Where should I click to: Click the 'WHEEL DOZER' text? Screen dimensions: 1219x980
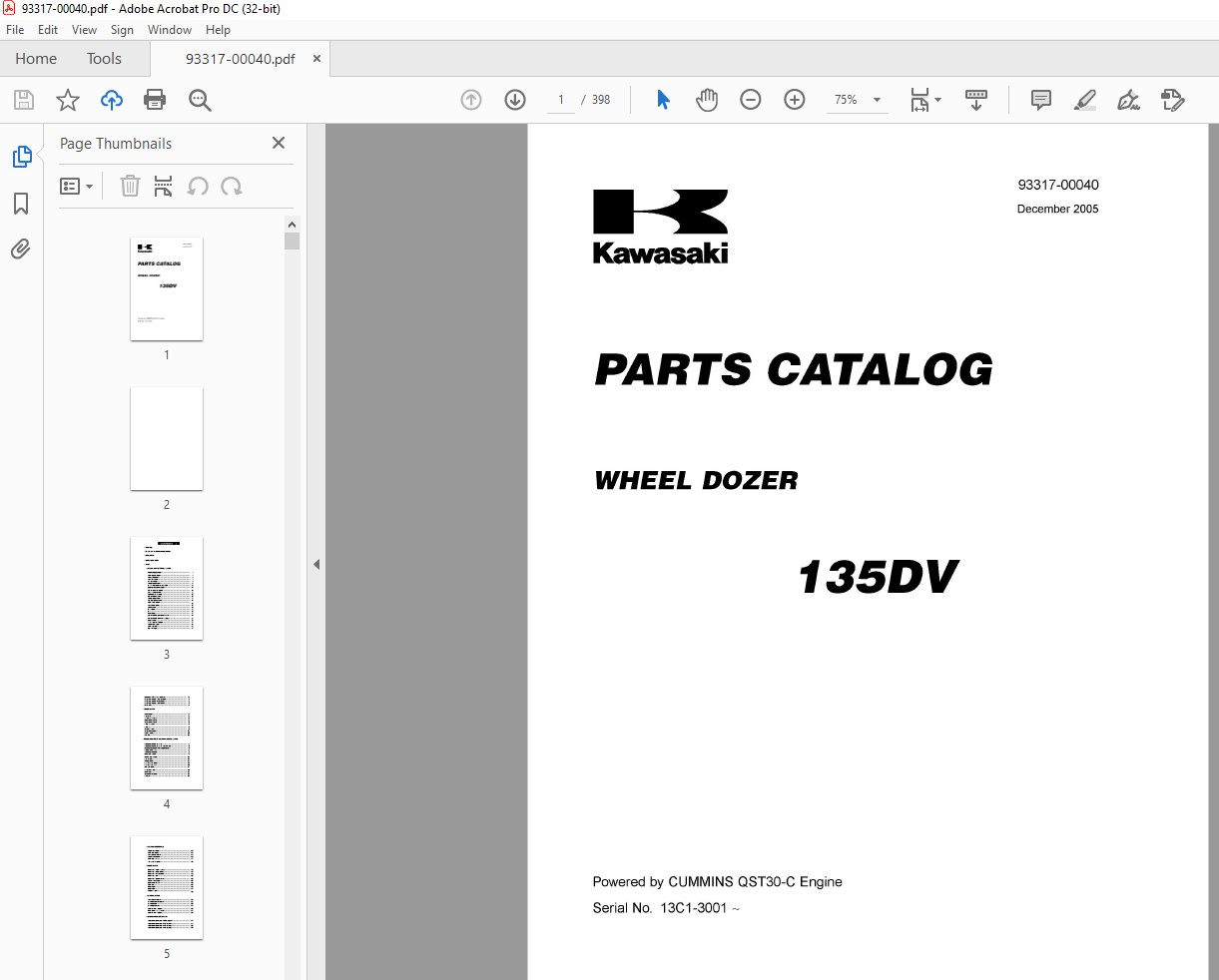coord(696,480)
